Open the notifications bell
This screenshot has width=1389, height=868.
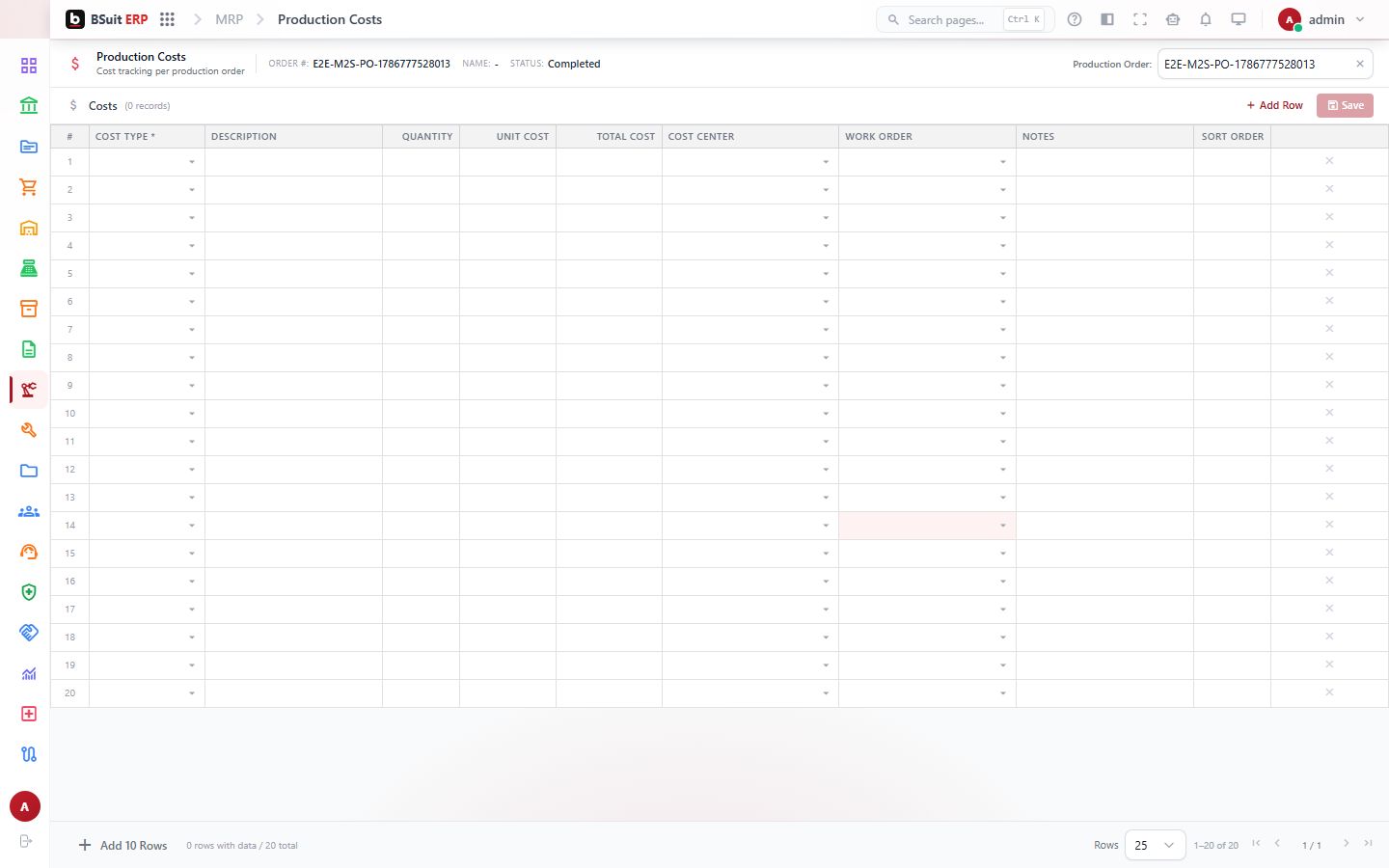click(1206, 19)
